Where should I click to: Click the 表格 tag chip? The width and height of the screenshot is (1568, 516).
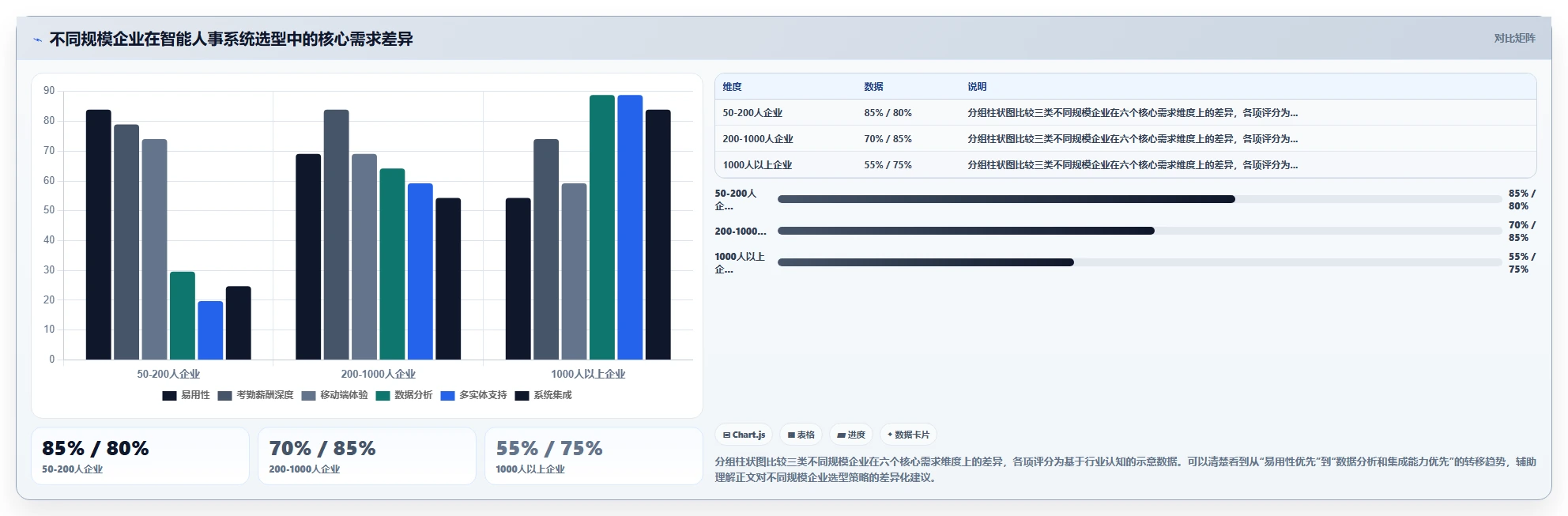[801, 435]
